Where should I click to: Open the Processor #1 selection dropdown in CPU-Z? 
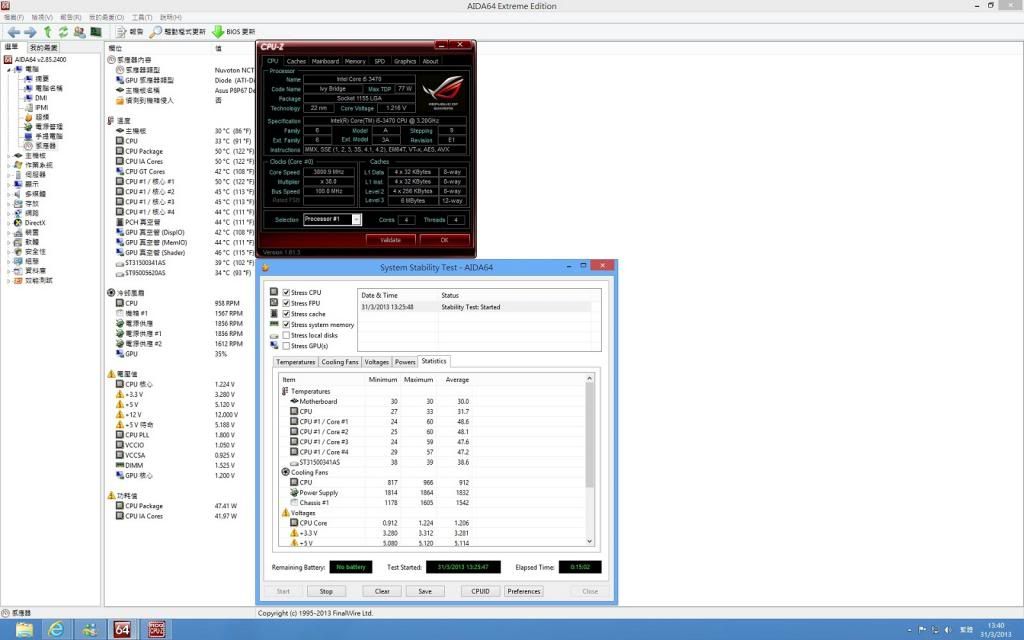357,219
